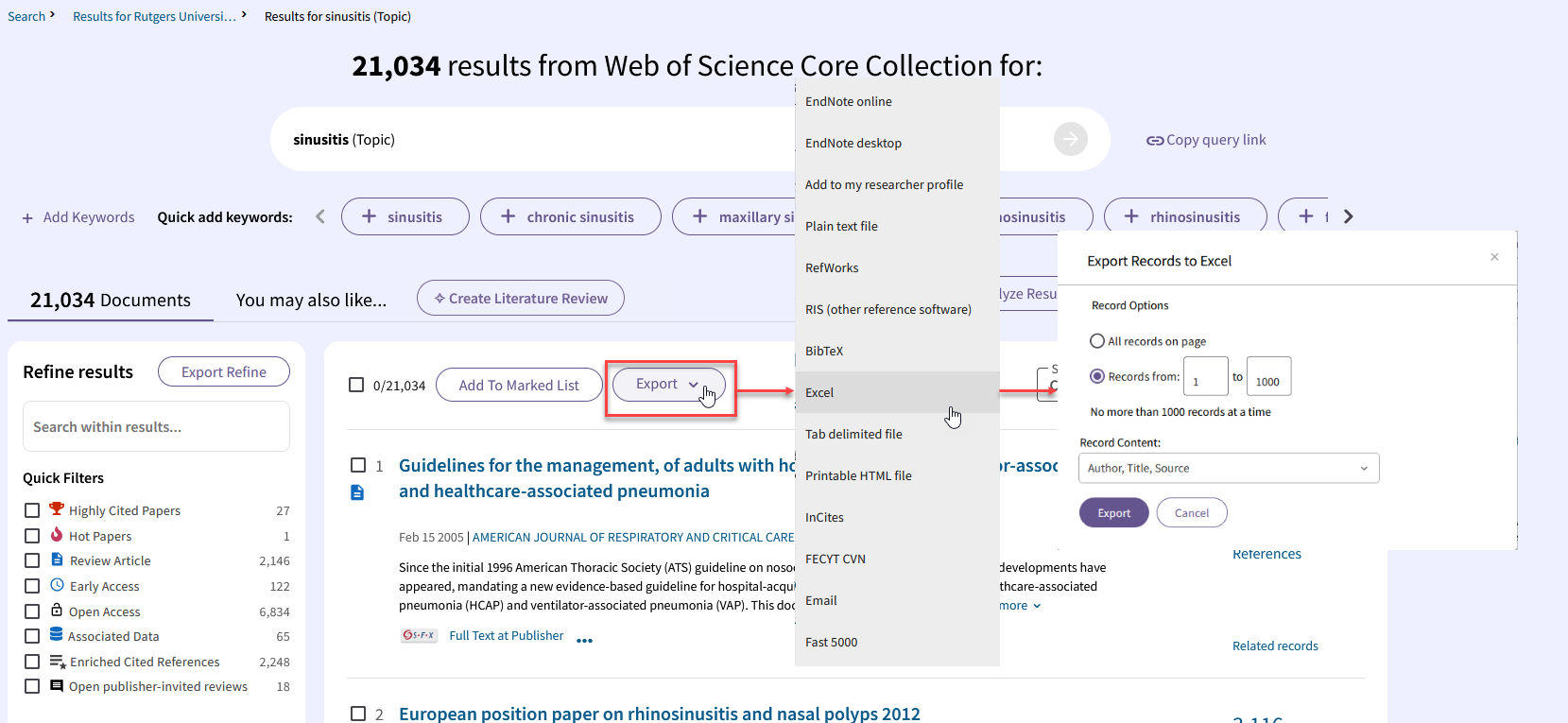Click the Hot Papers flame icon

coord(57,535)
